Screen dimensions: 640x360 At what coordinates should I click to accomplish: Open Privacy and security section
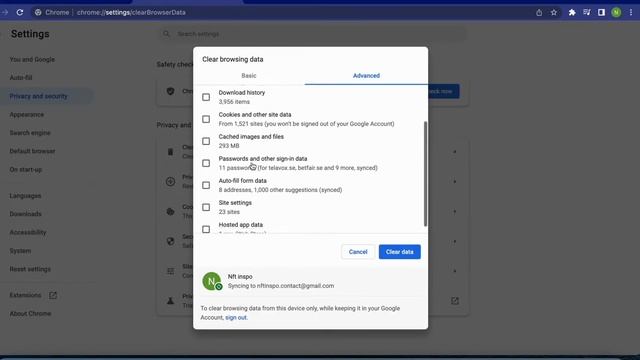(x=38, y=96)
